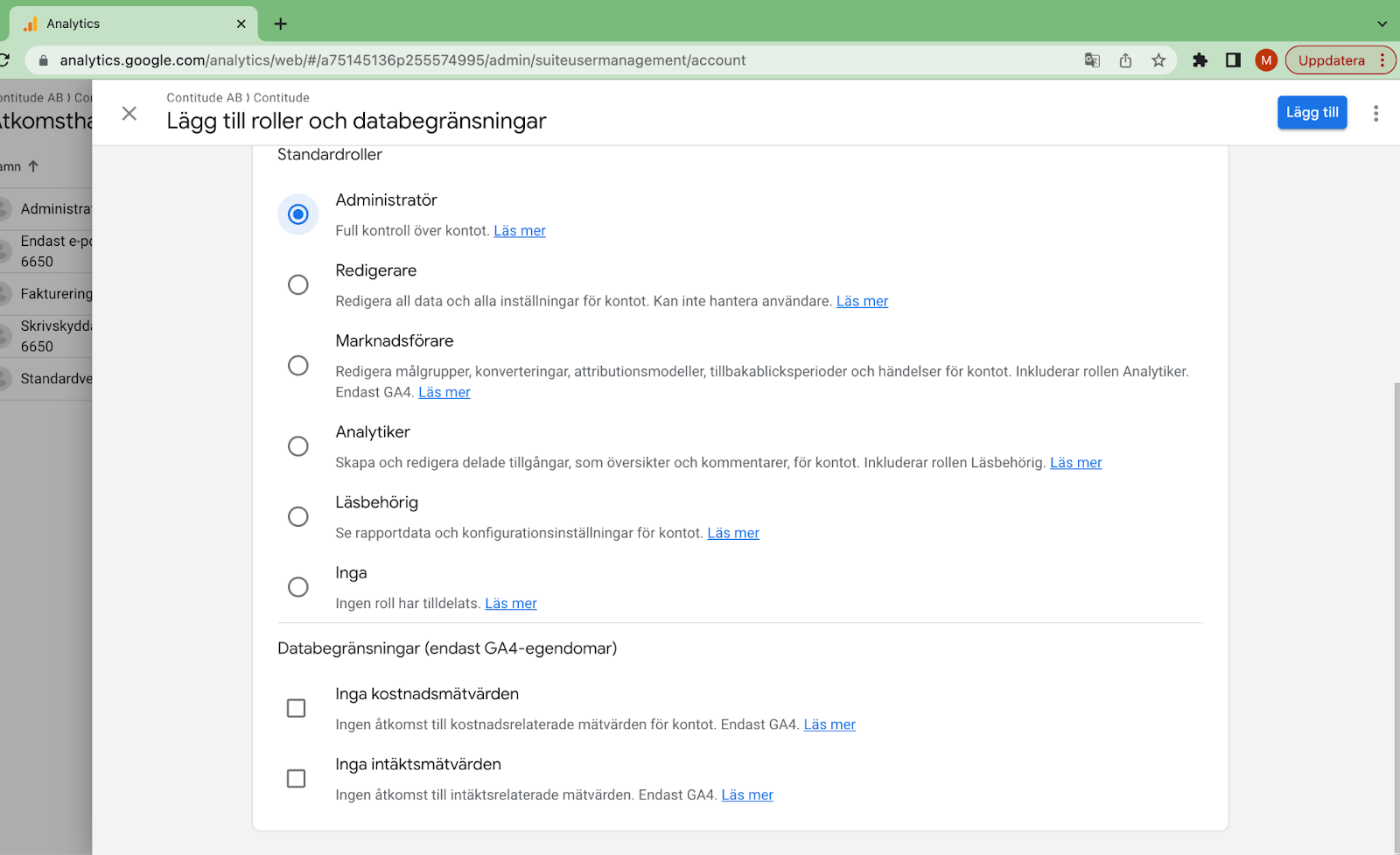Click the dialog title Lägg till roller
This screenshot has height=855, width=1400.
click(x=356, y=121)
